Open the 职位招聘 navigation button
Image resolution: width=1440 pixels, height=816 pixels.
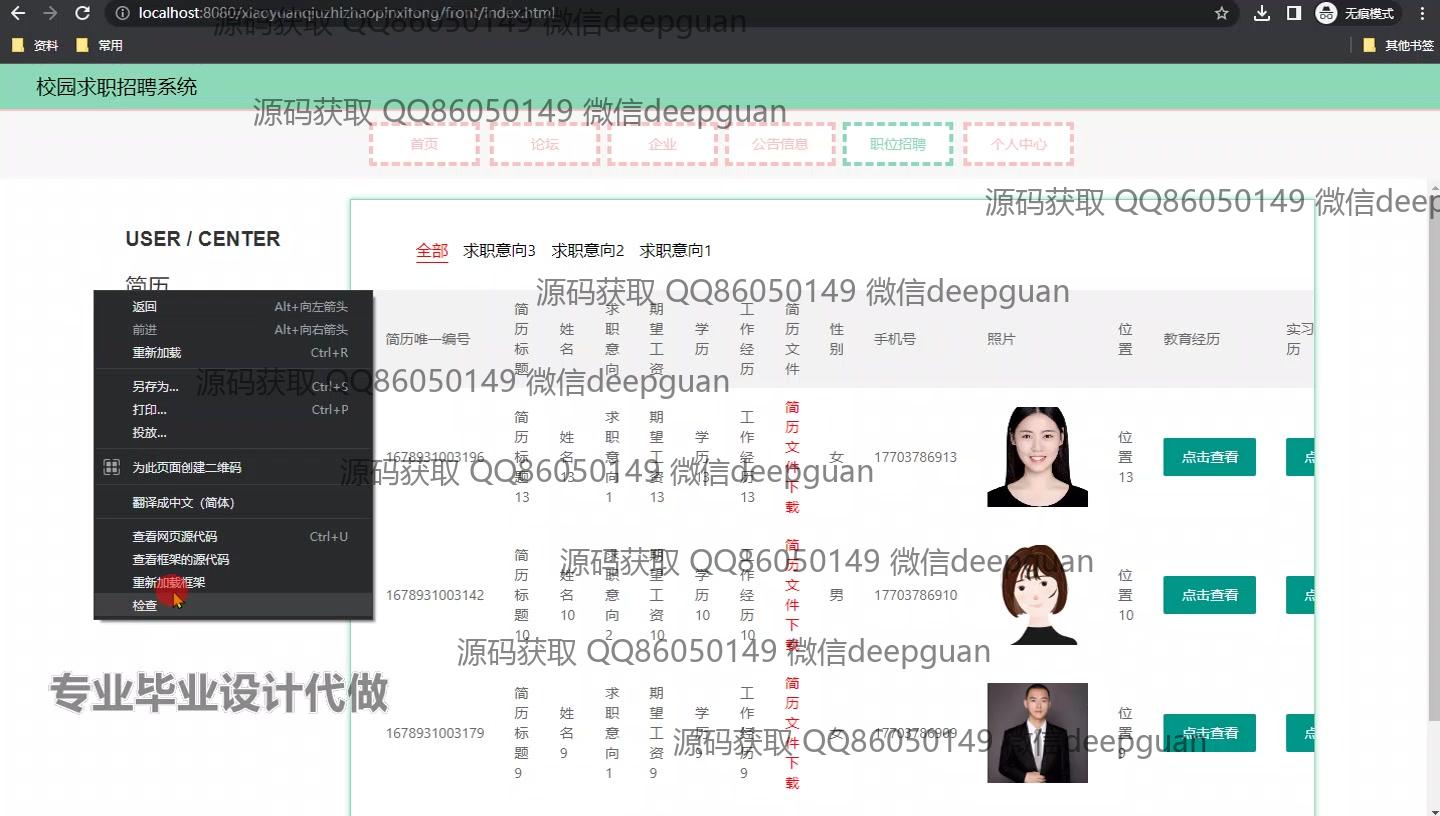pyautogui.click(x=897, y=144)
